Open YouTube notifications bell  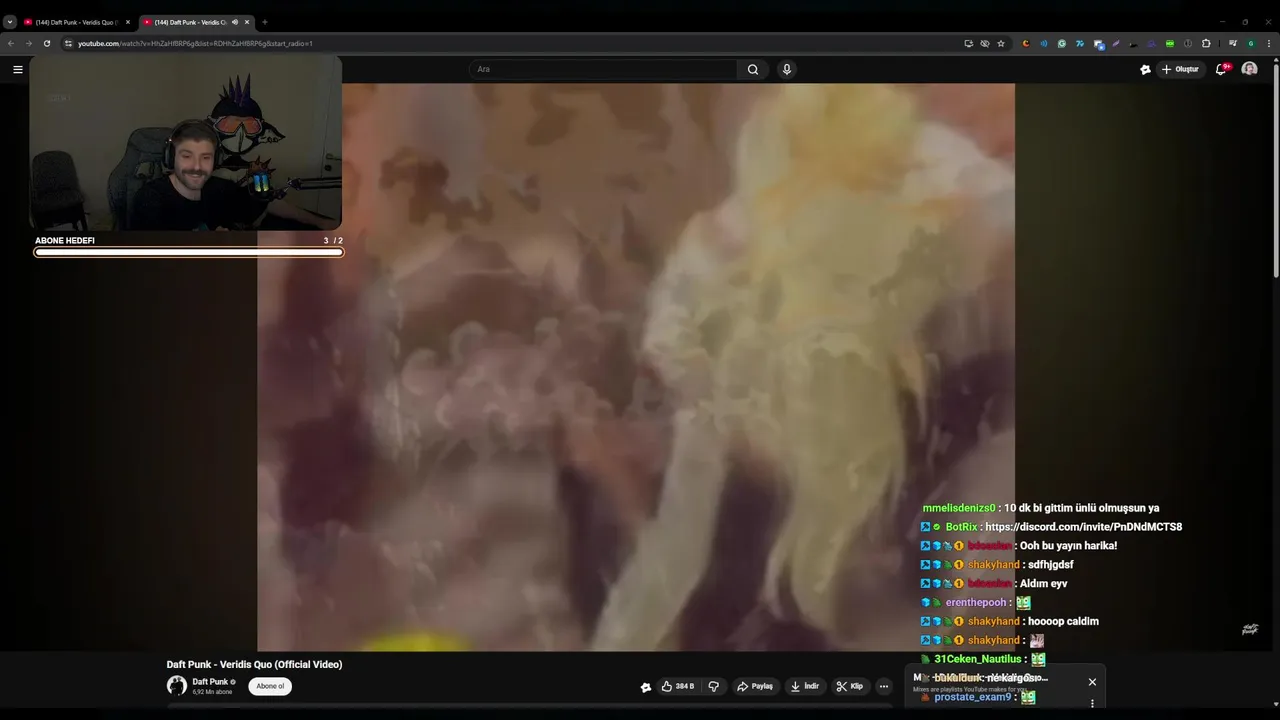(1221, 69)
